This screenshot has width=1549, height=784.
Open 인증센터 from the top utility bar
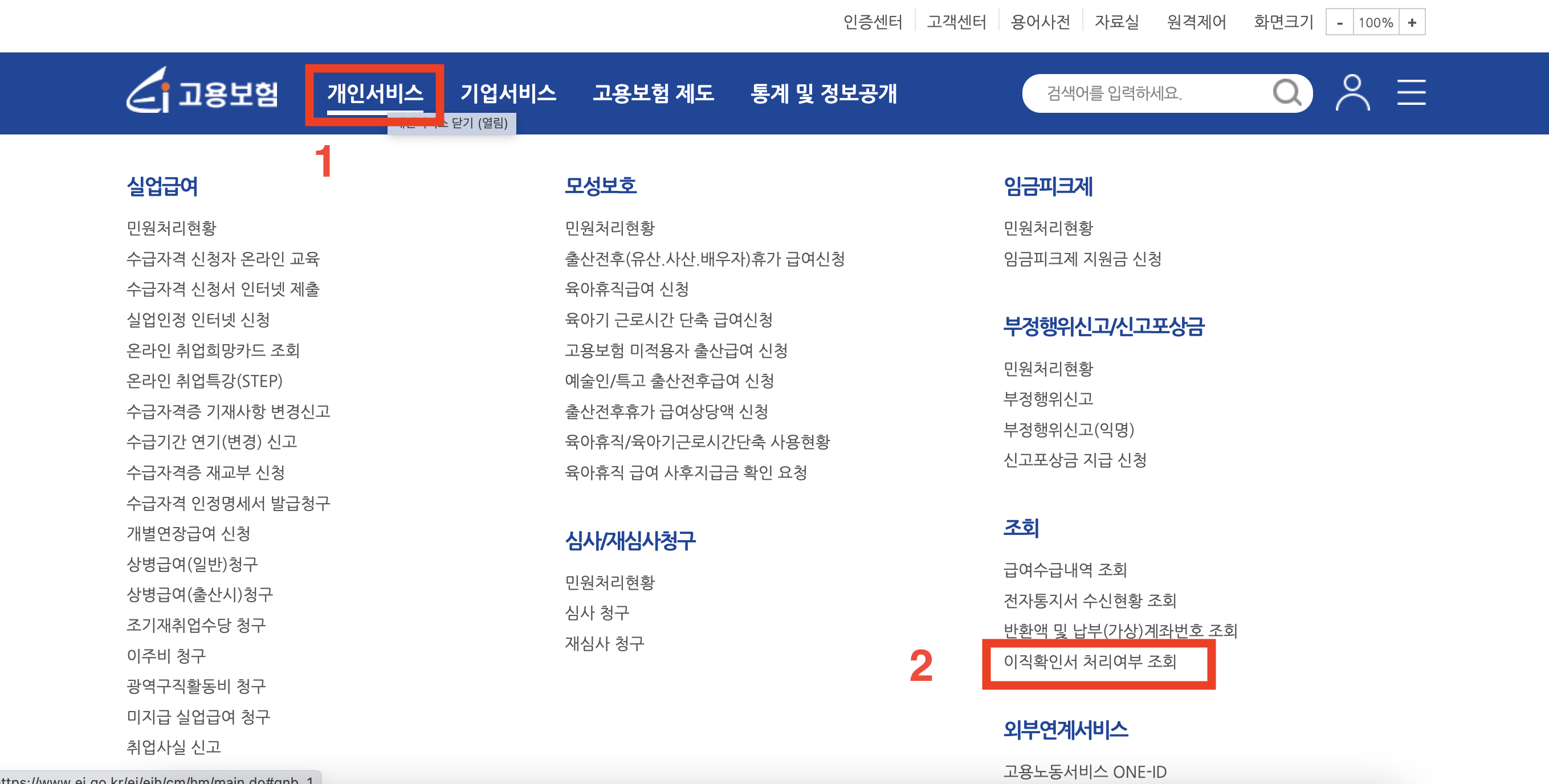pos(874,21)
